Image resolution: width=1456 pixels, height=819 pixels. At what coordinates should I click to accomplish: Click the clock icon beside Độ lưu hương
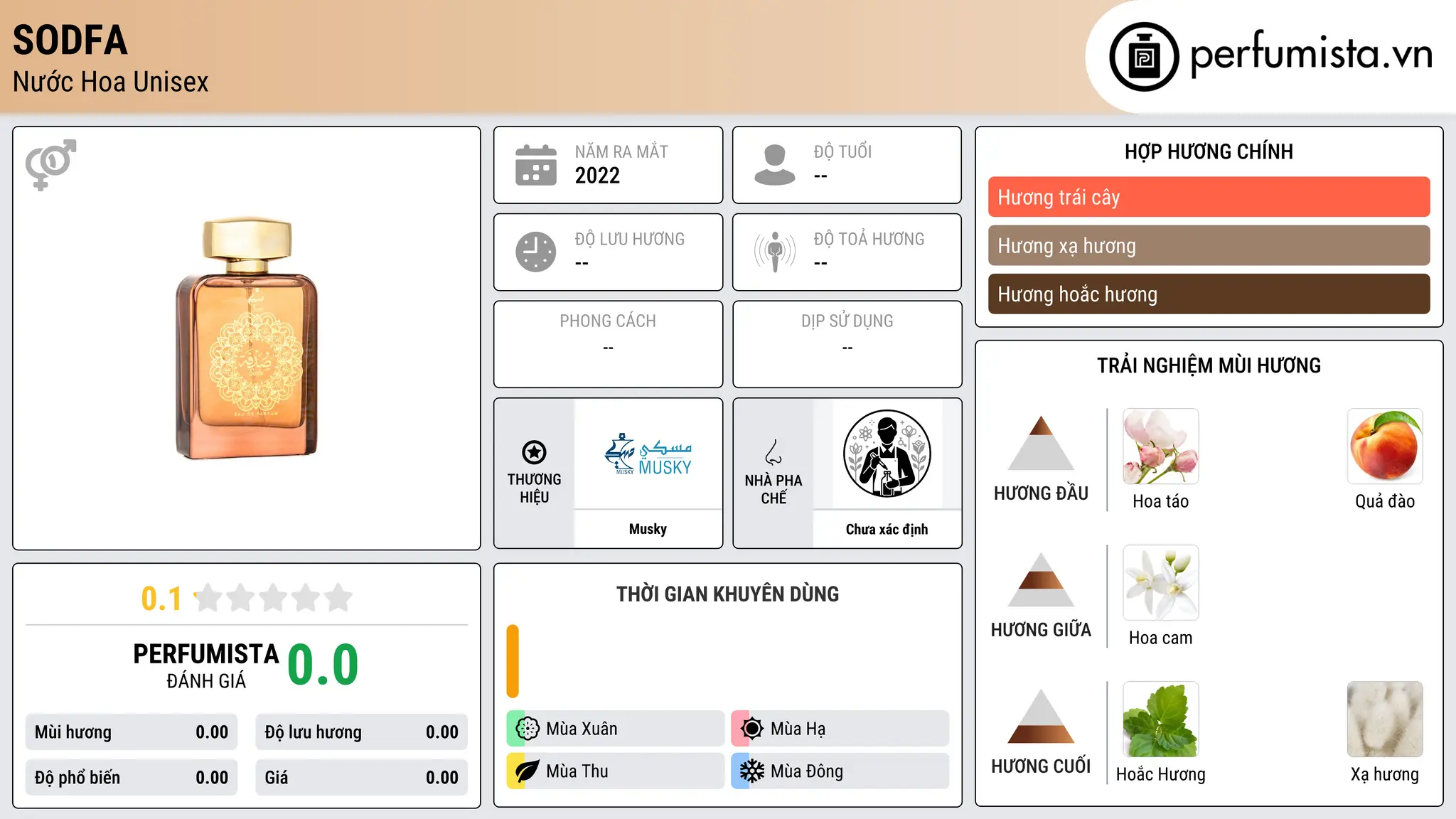[x=536, y=252]
